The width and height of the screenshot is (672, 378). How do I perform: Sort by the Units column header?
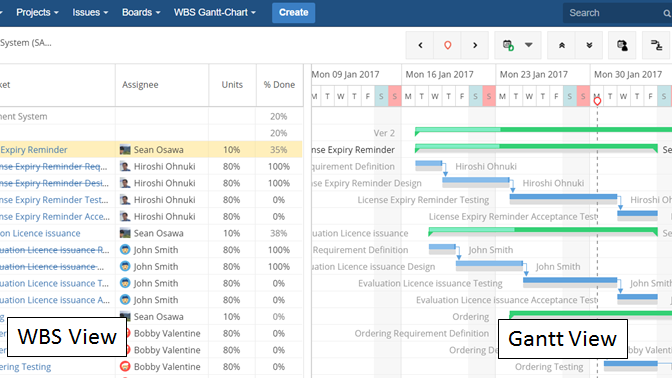point(232,85)
